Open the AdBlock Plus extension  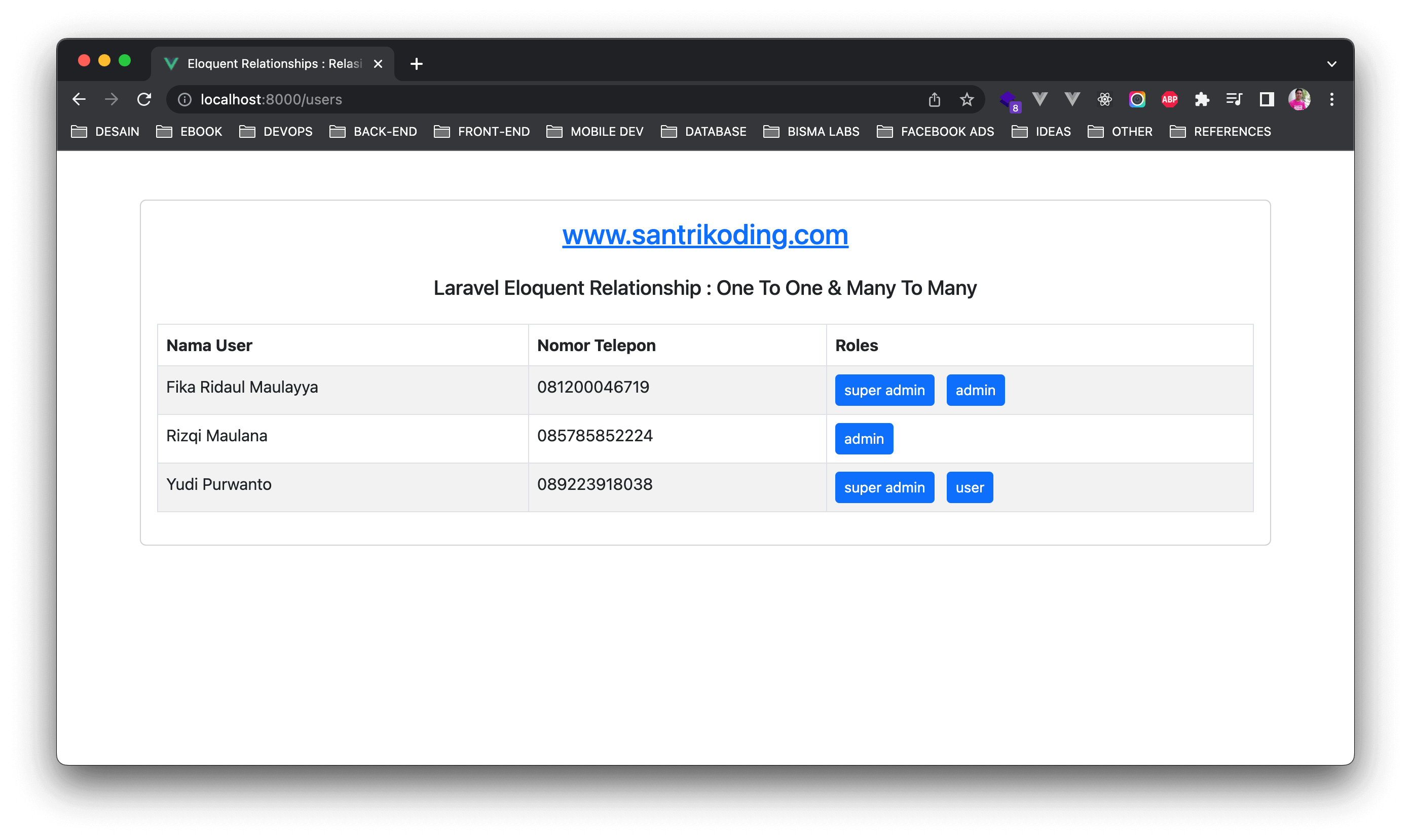pyautogui.click(x=1169, y=100)
